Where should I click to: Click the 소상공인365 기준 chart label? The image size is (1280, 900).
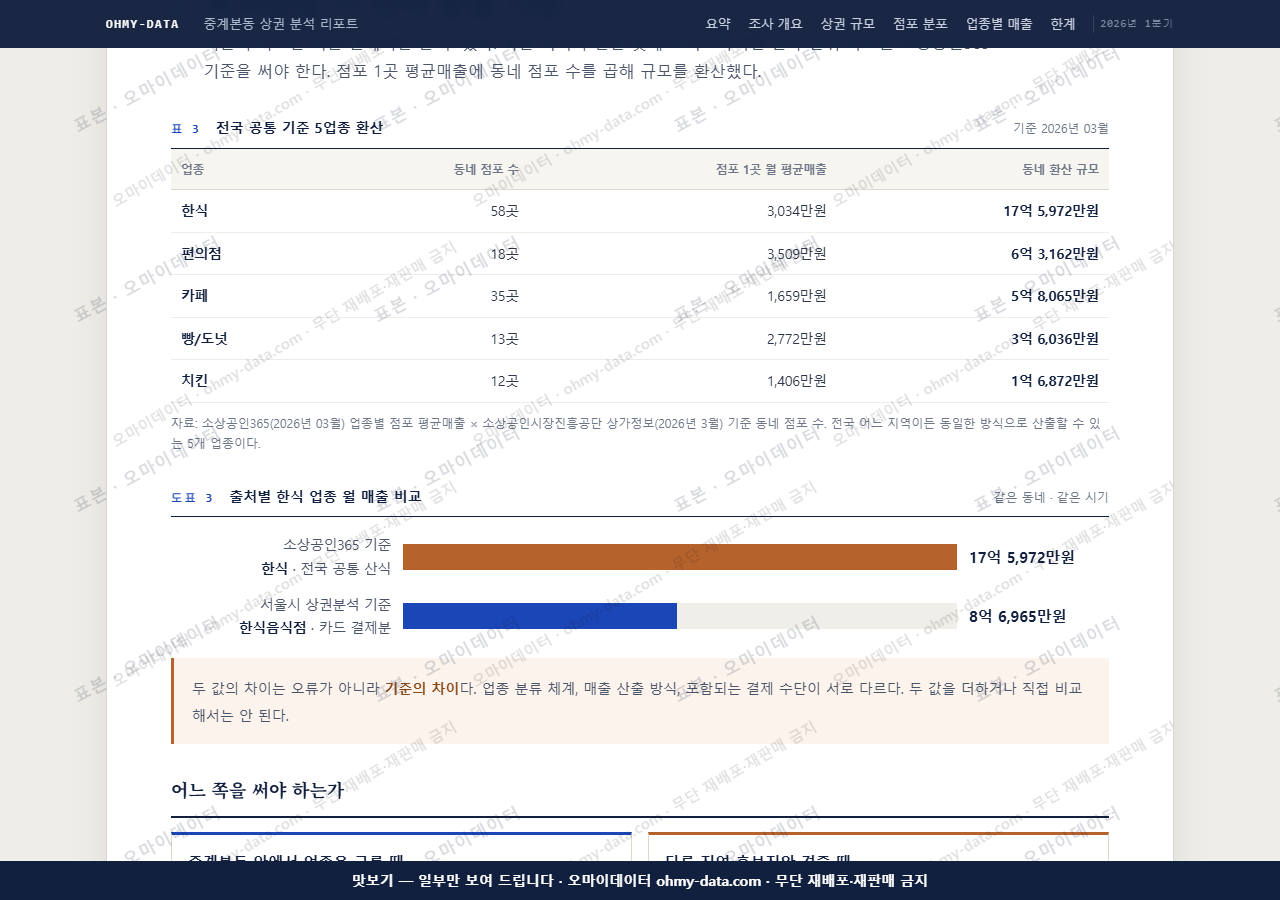click(337, 545)
